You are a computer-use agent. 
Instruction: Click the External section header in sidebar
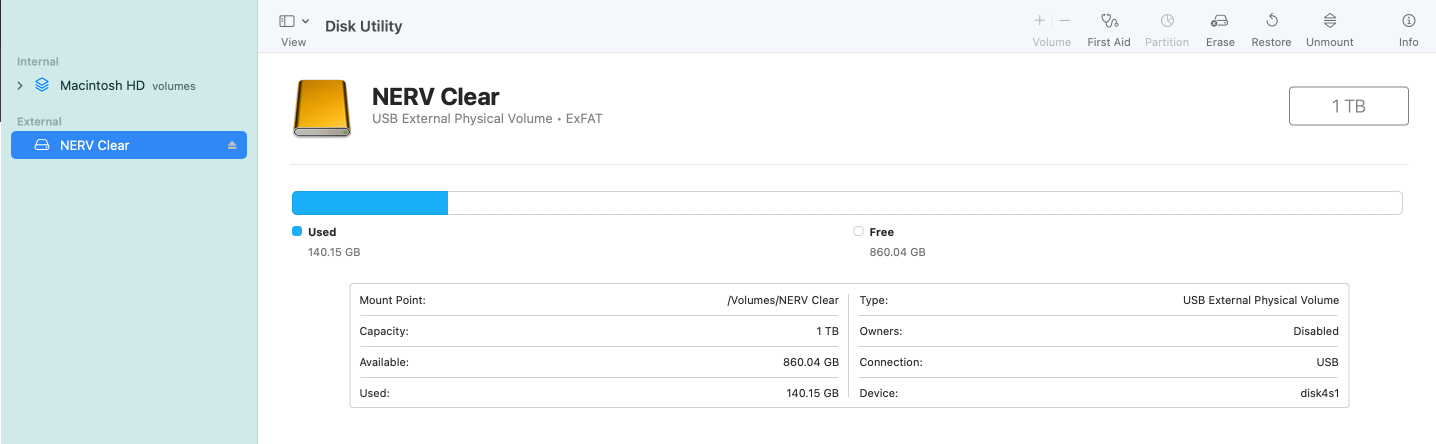click(39, 122)
